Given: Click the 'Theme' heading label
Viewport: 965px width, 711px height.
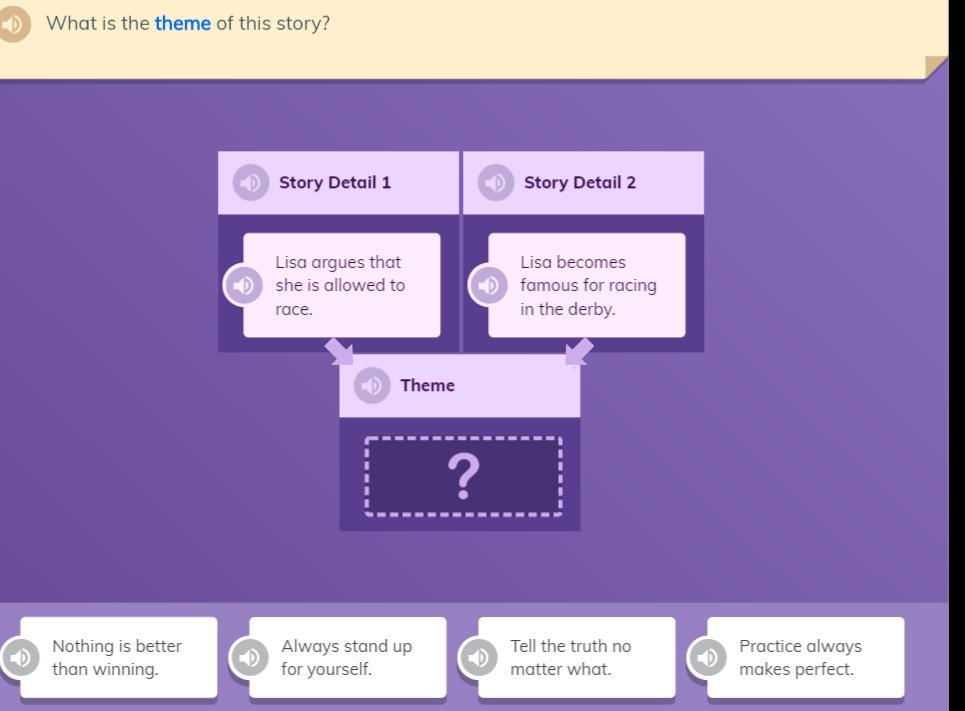Looking at the screenshot, I should coord(428,385).
